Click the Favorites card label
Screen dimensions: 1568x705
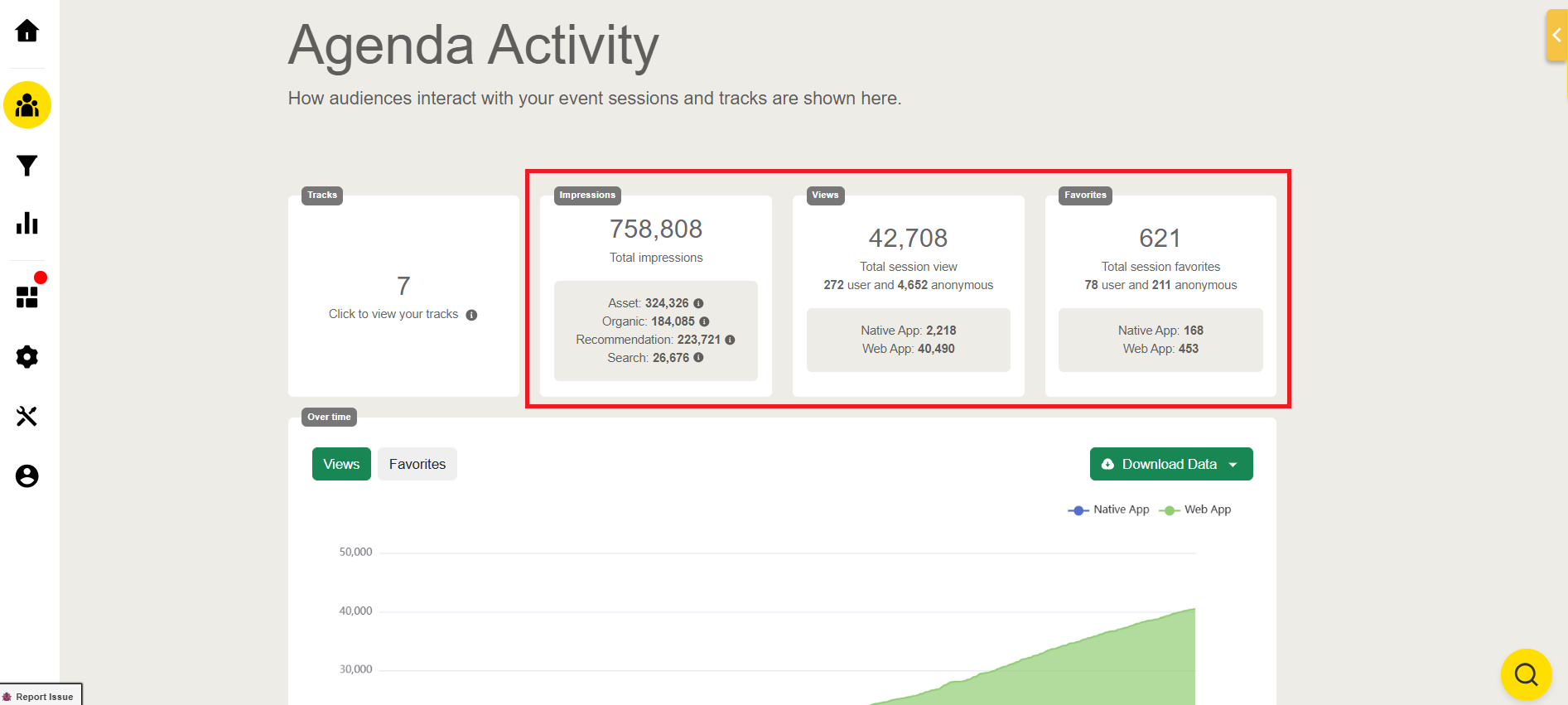(1085, 196)
